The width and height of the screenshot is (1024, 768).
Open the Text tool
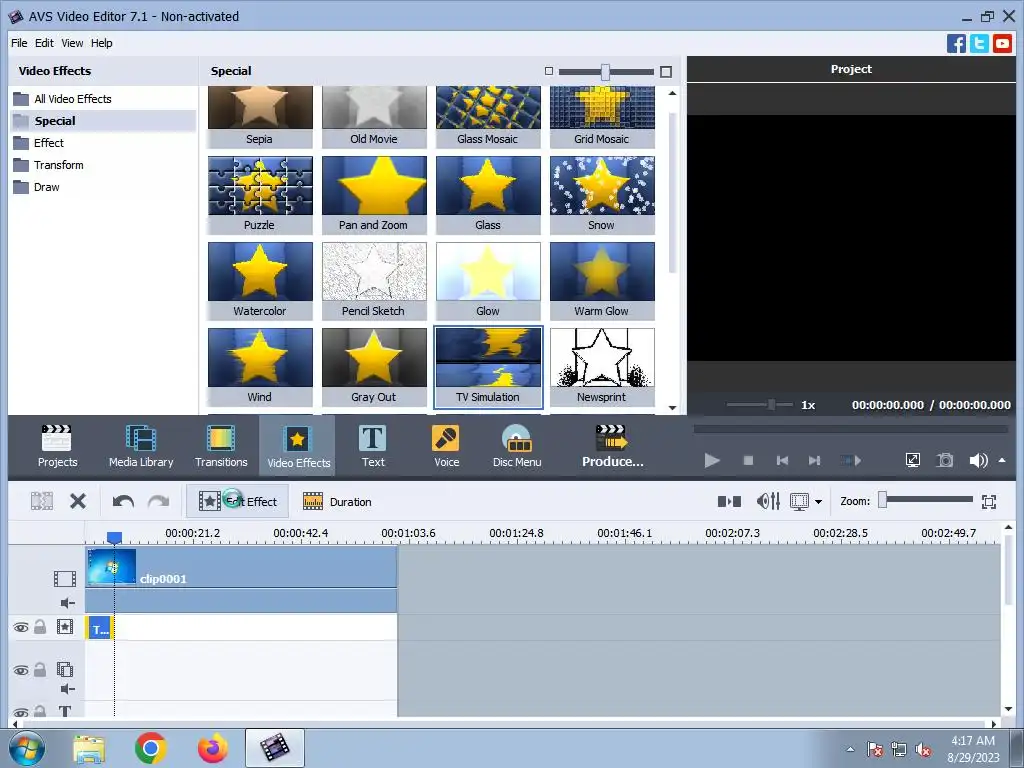[x=373, y=447]
